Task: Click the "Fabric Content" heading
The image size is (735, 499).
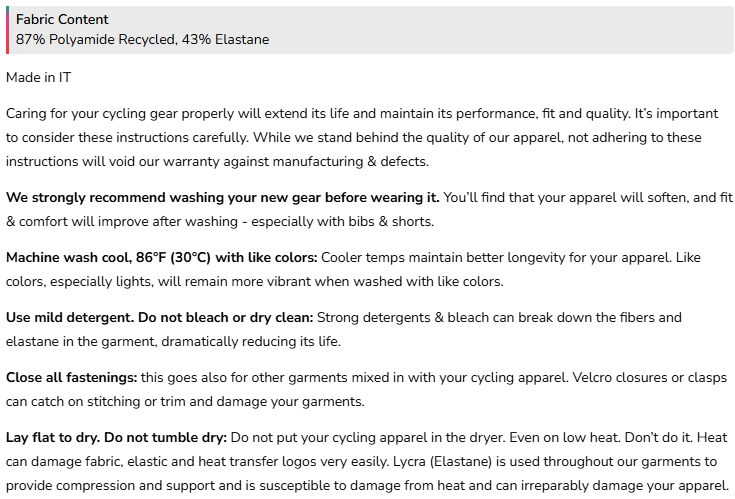Action: click(x=62, y=19)
